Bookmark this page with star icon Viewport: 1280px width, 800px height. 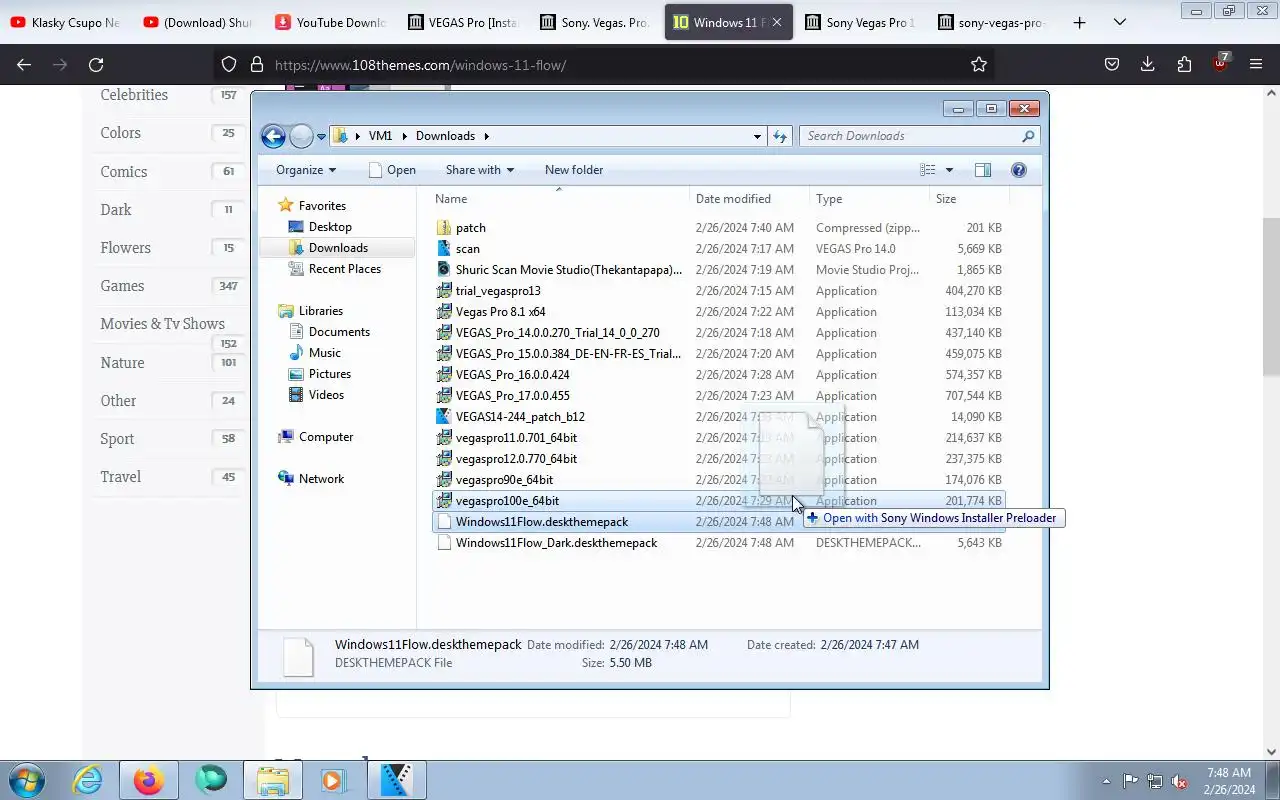979,65
